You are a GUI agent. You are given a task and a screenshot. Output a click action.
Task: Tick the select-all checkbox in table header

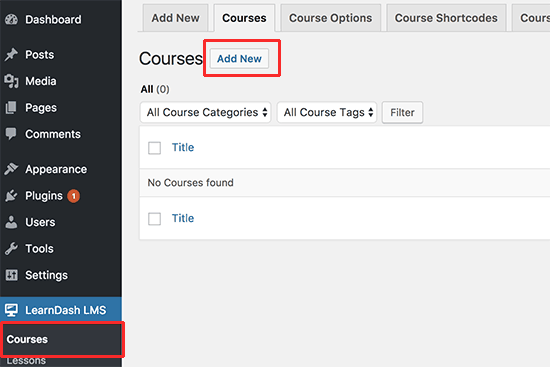click(154, 148)
